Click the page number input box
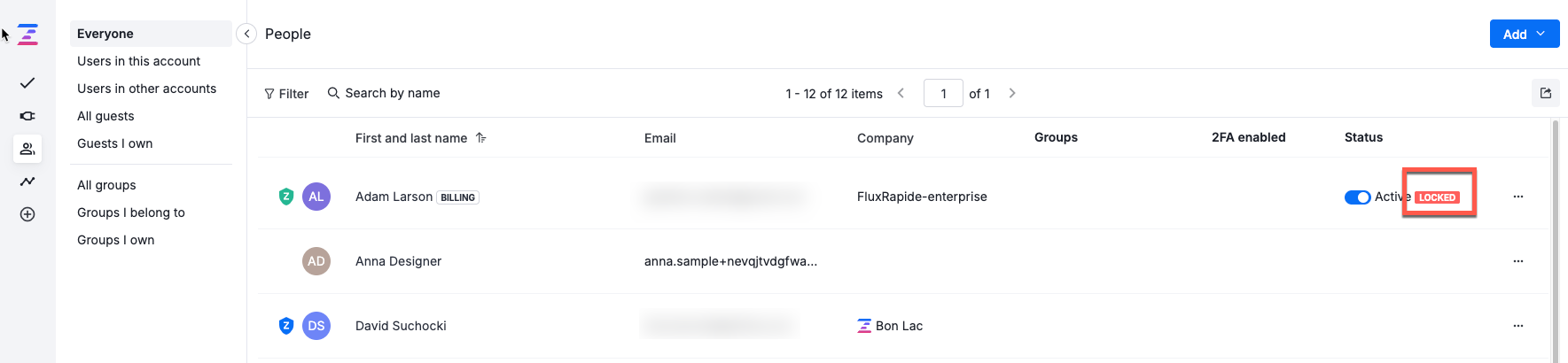The image size is (1568, 363). click(x=943, y=93)
